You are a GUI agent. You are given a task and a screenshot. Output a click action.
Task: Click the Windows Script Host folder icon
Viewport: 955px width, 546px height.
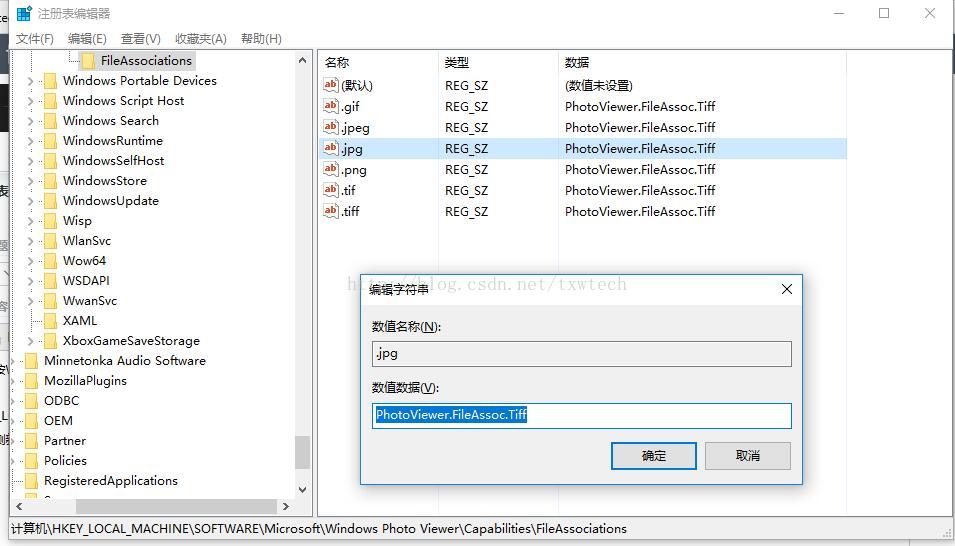[51, 101]
